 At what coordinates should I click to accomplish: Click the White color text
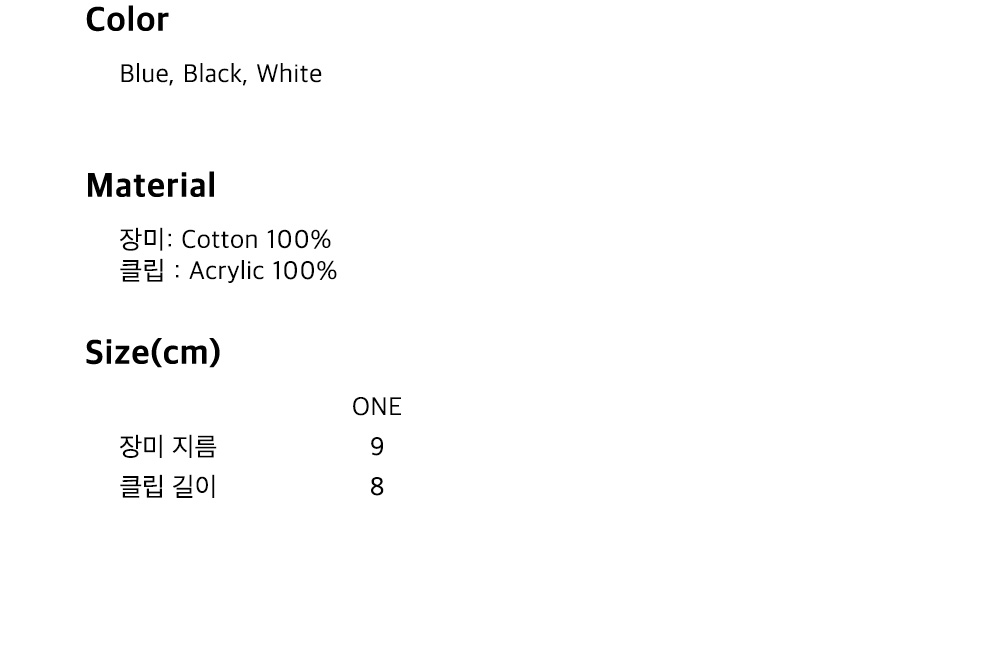point(289,74)
